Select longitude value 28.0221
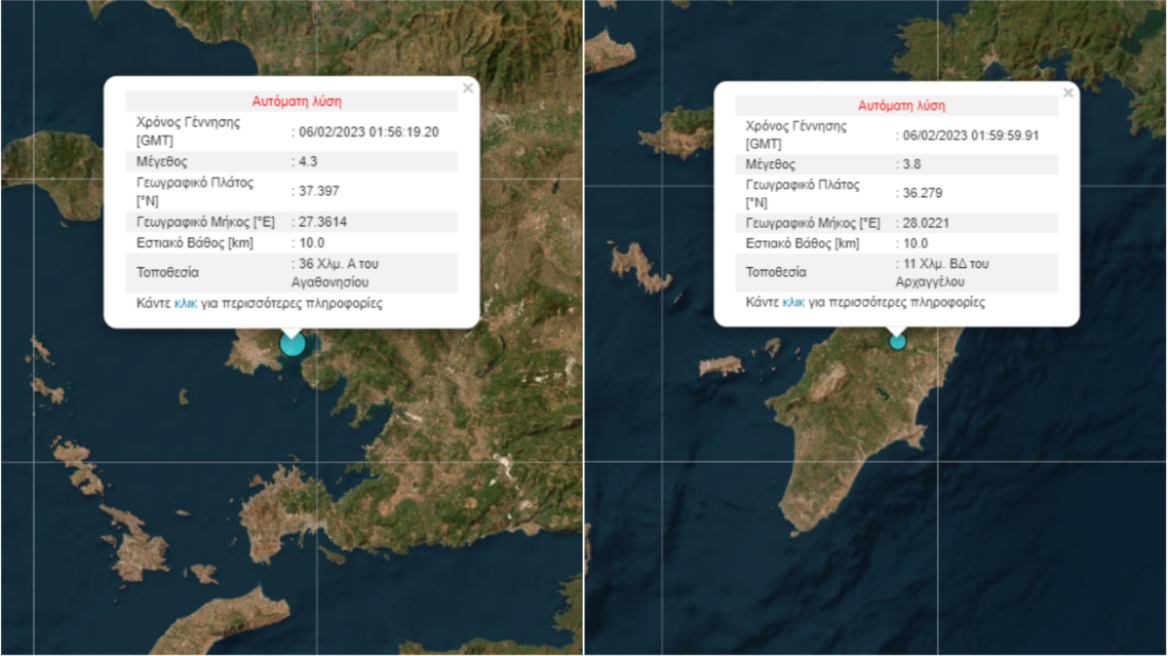Viewport: 1168px width, 656px height. (926, 223)
